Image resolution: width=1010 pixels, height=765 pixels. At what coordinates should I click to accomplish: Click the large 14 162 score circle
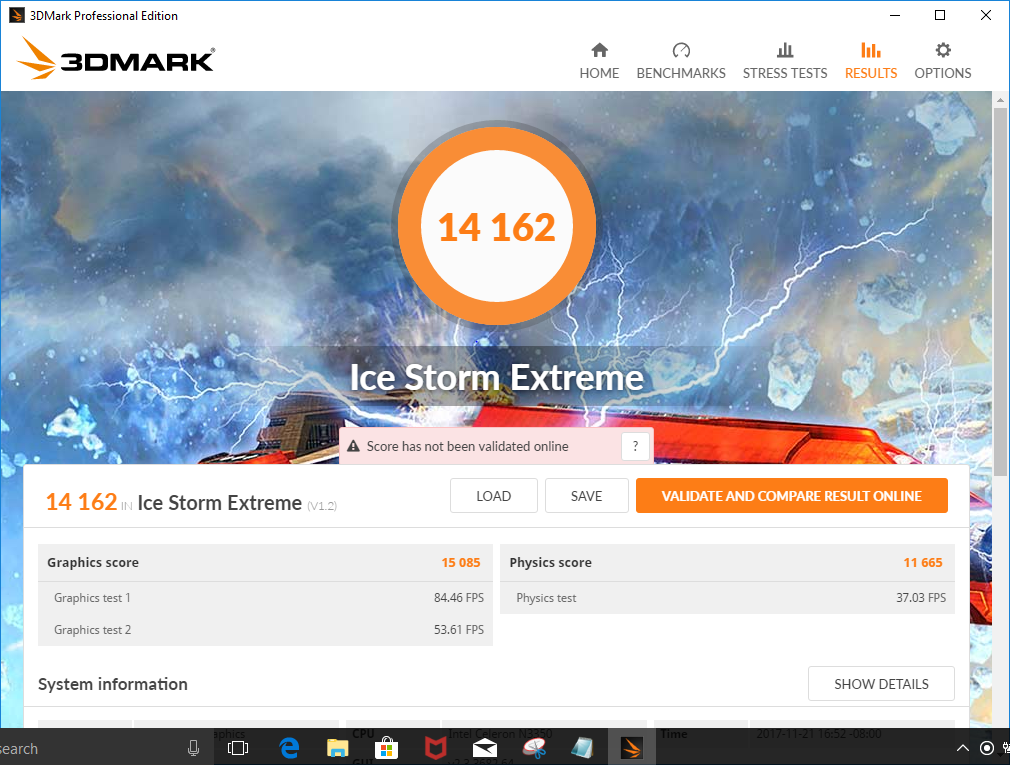(x=497, y=226)
